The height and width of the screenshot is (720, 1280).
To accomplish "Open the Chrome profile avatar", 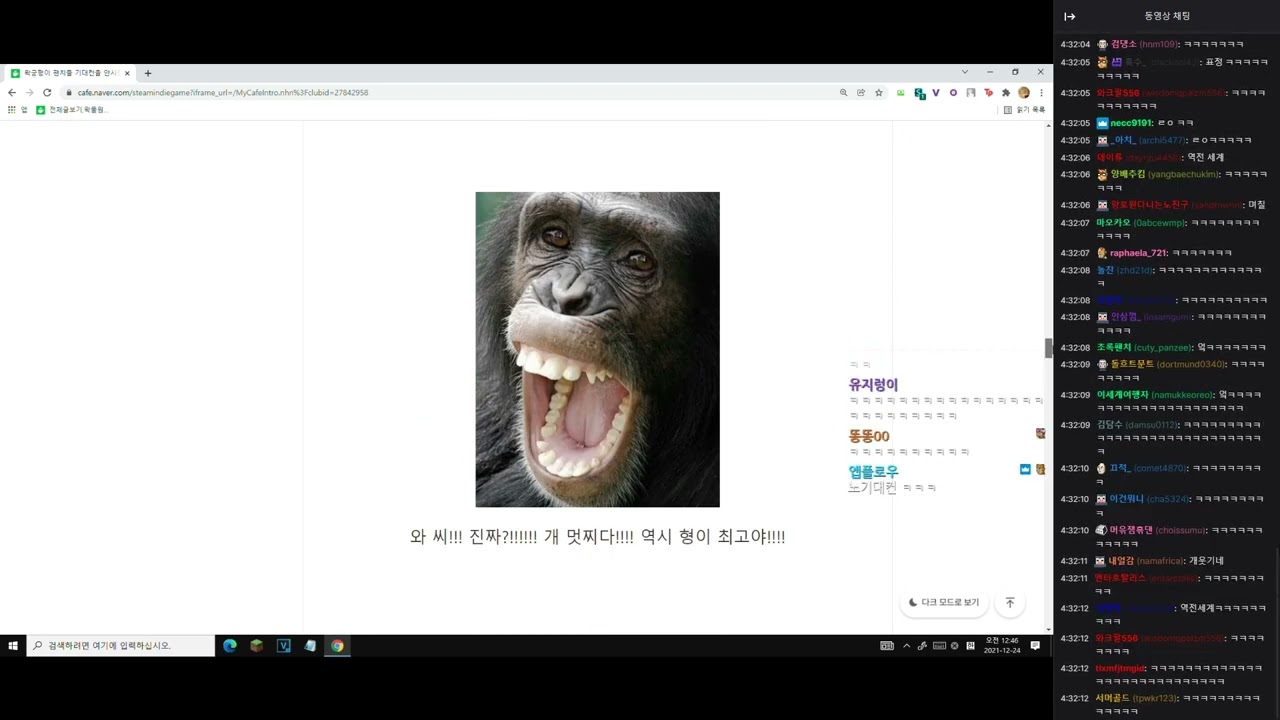I will click(1024, 92).
